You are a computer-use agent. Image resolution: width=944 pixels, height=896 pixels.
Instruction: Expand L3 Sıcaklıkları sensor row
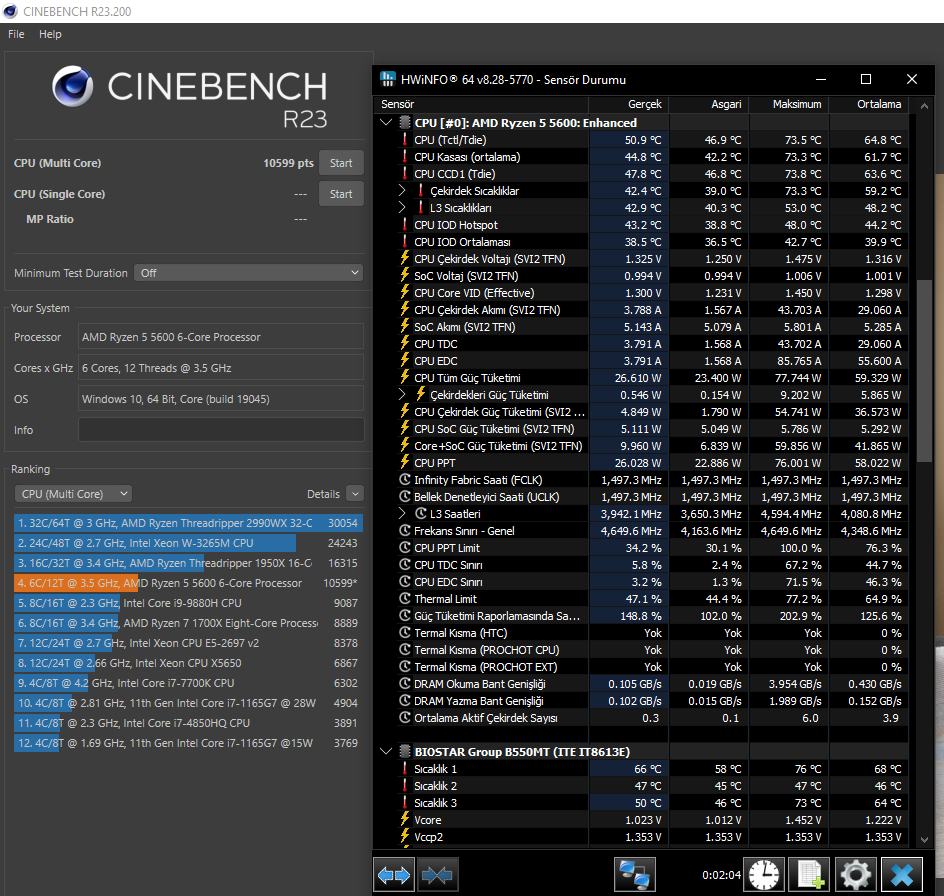point(402,208)
